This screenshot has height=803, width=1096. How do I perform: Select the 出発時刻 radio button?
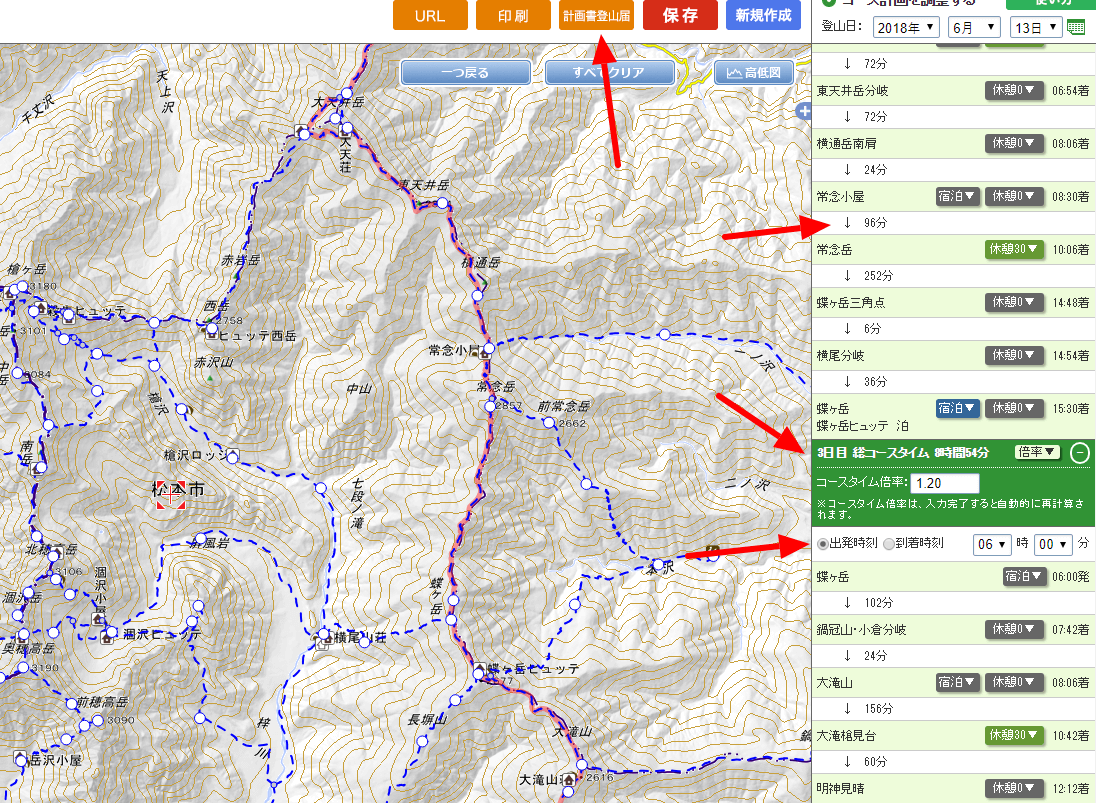[823, 544]
